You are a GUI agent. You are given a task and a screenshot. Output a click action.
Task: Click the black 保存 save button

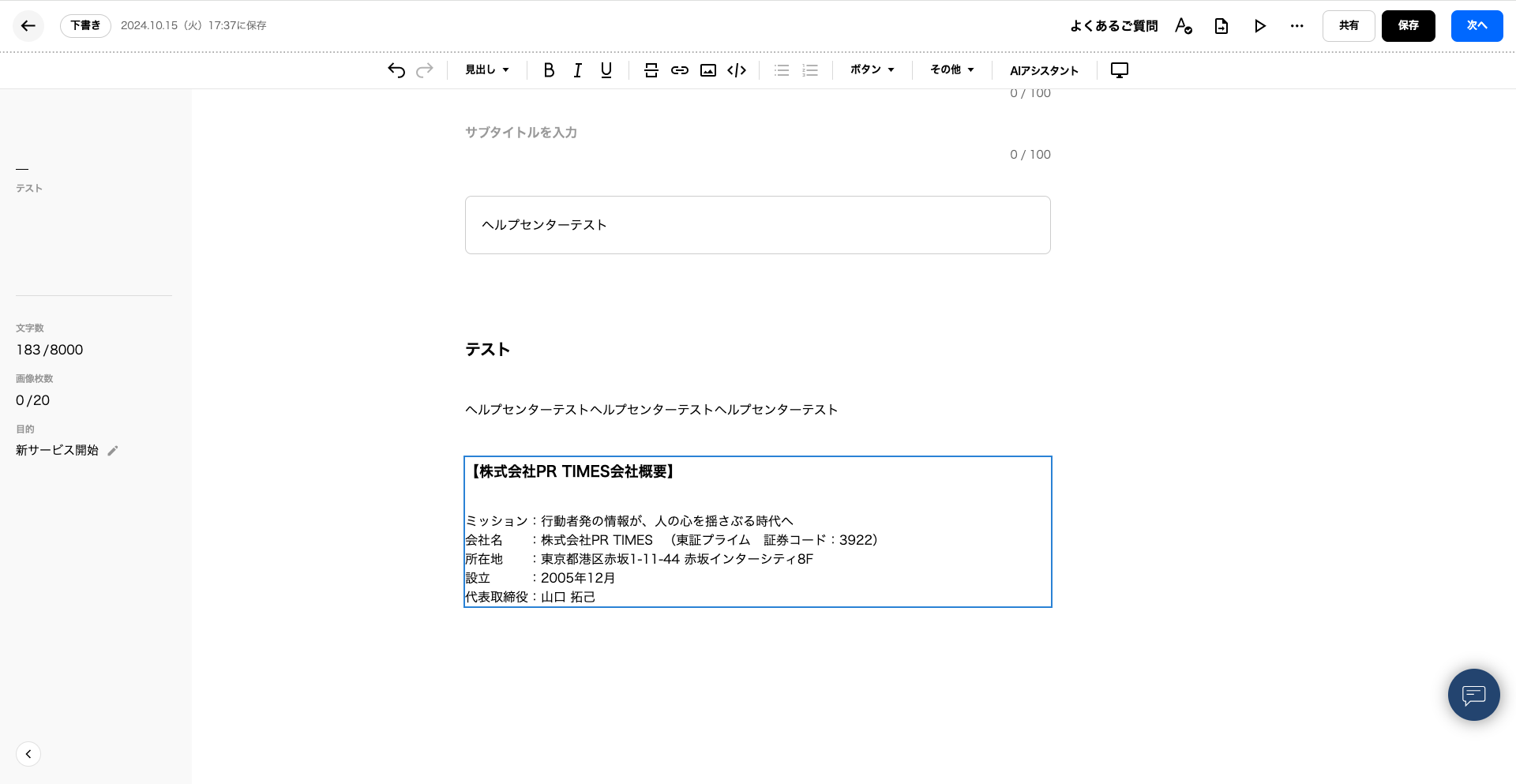coord(1408,26)
